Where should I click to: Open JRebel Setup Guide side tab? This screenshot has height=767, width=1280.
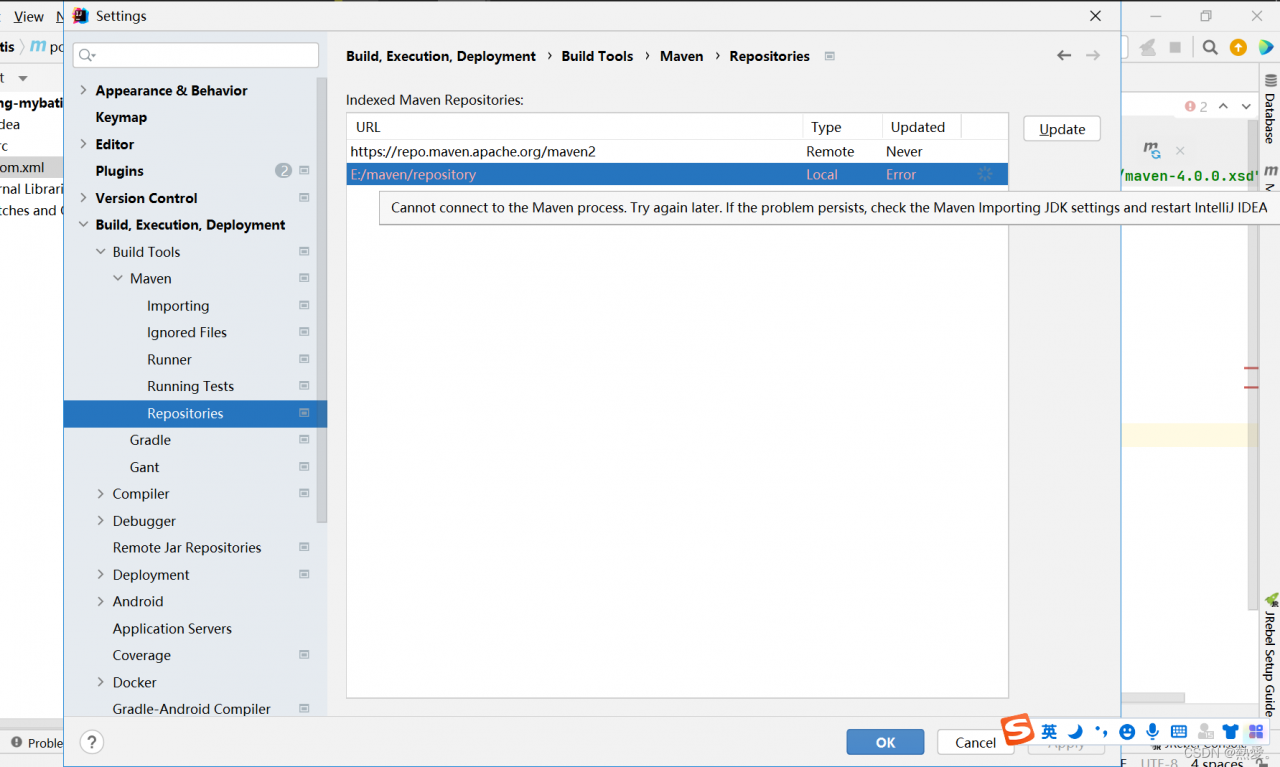1270,655
